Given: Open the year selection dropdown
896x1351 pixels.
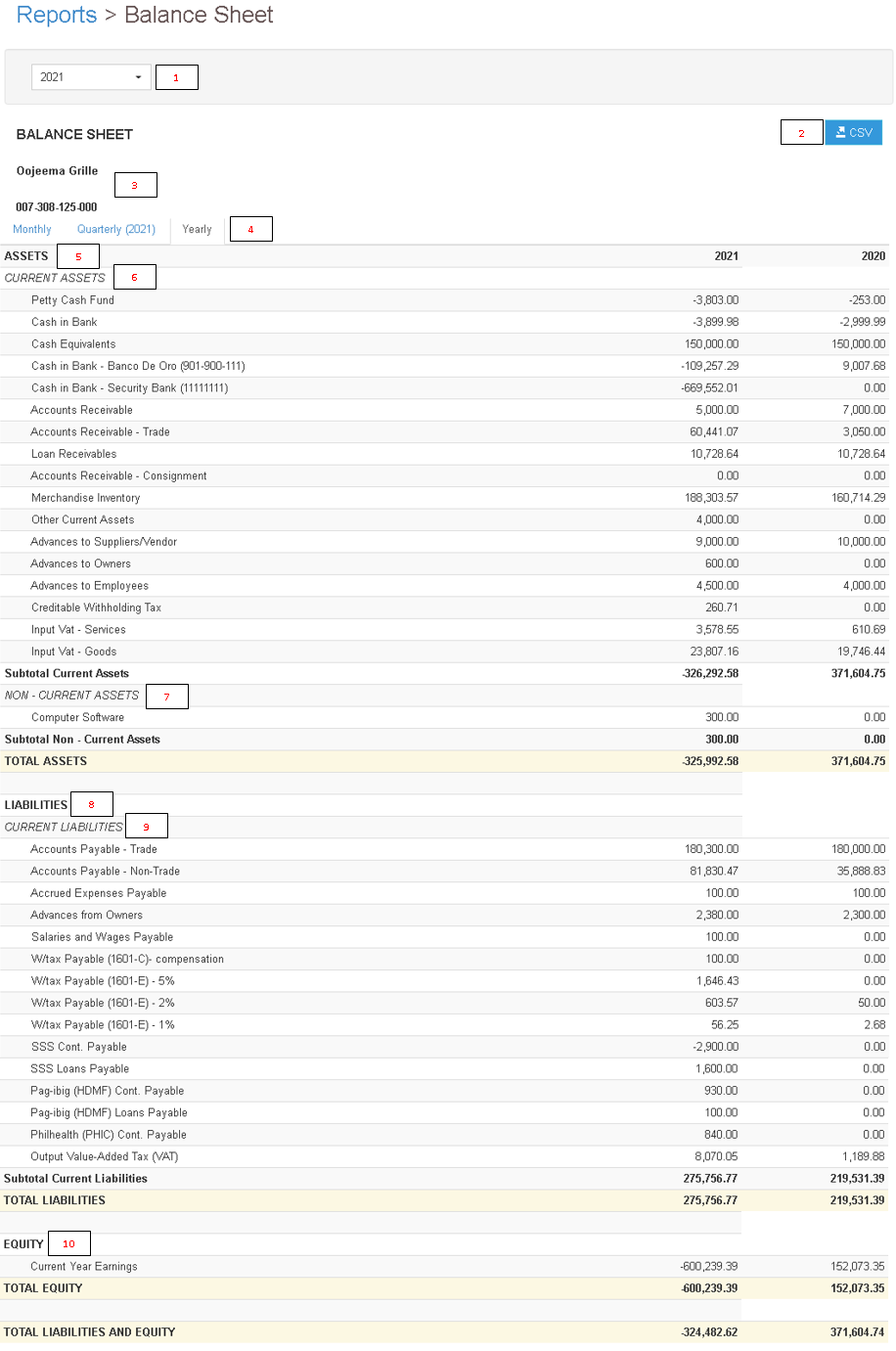Looking at the screenshot, I should pyautogui.click(x=90, y=76).
